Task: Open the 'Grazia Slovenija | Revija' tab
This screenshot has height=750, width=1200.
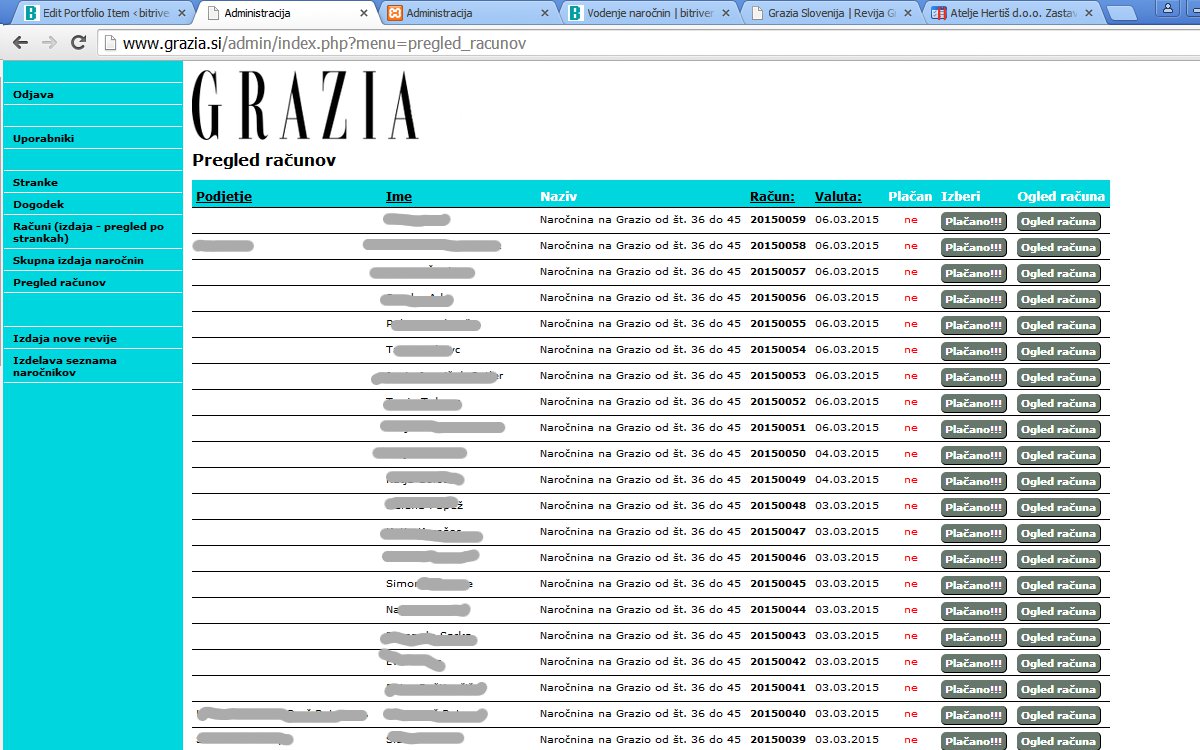Action: point(830,14)
